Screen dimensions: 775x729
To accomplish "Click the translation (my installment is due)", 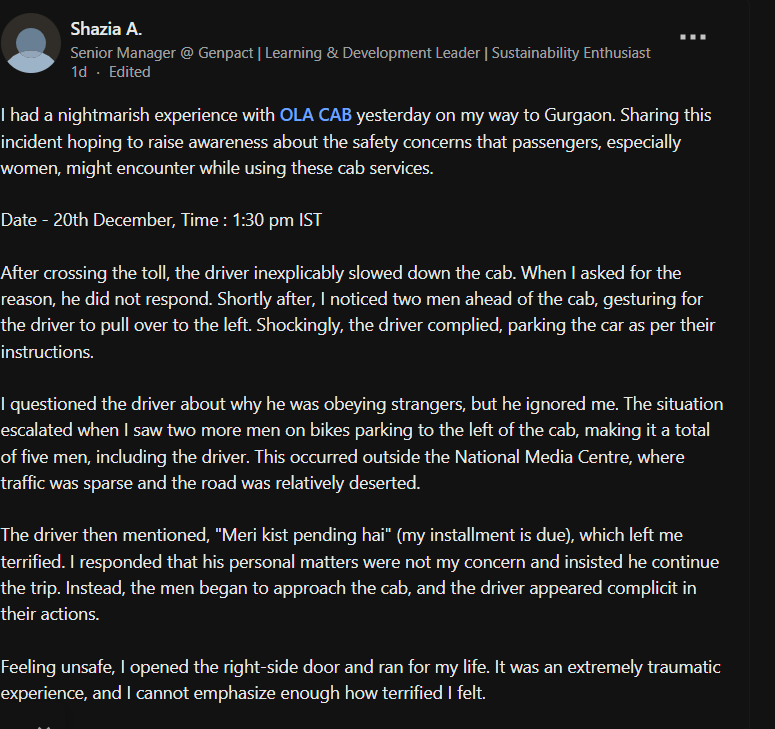I will click(485, 535).
